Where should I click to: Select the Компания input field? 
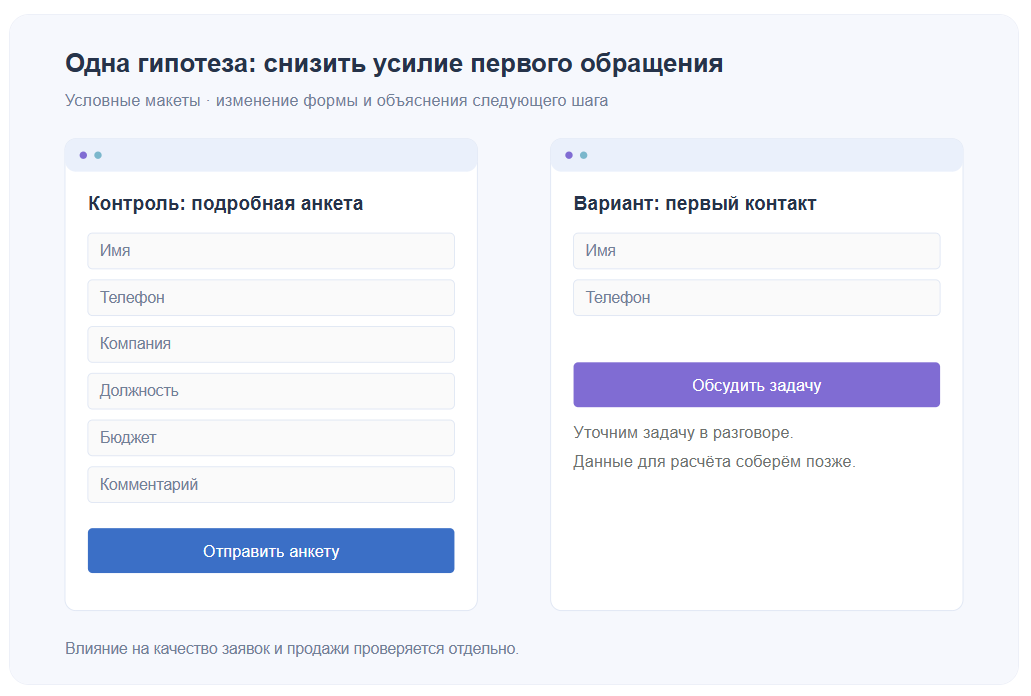tap(271, 344)
